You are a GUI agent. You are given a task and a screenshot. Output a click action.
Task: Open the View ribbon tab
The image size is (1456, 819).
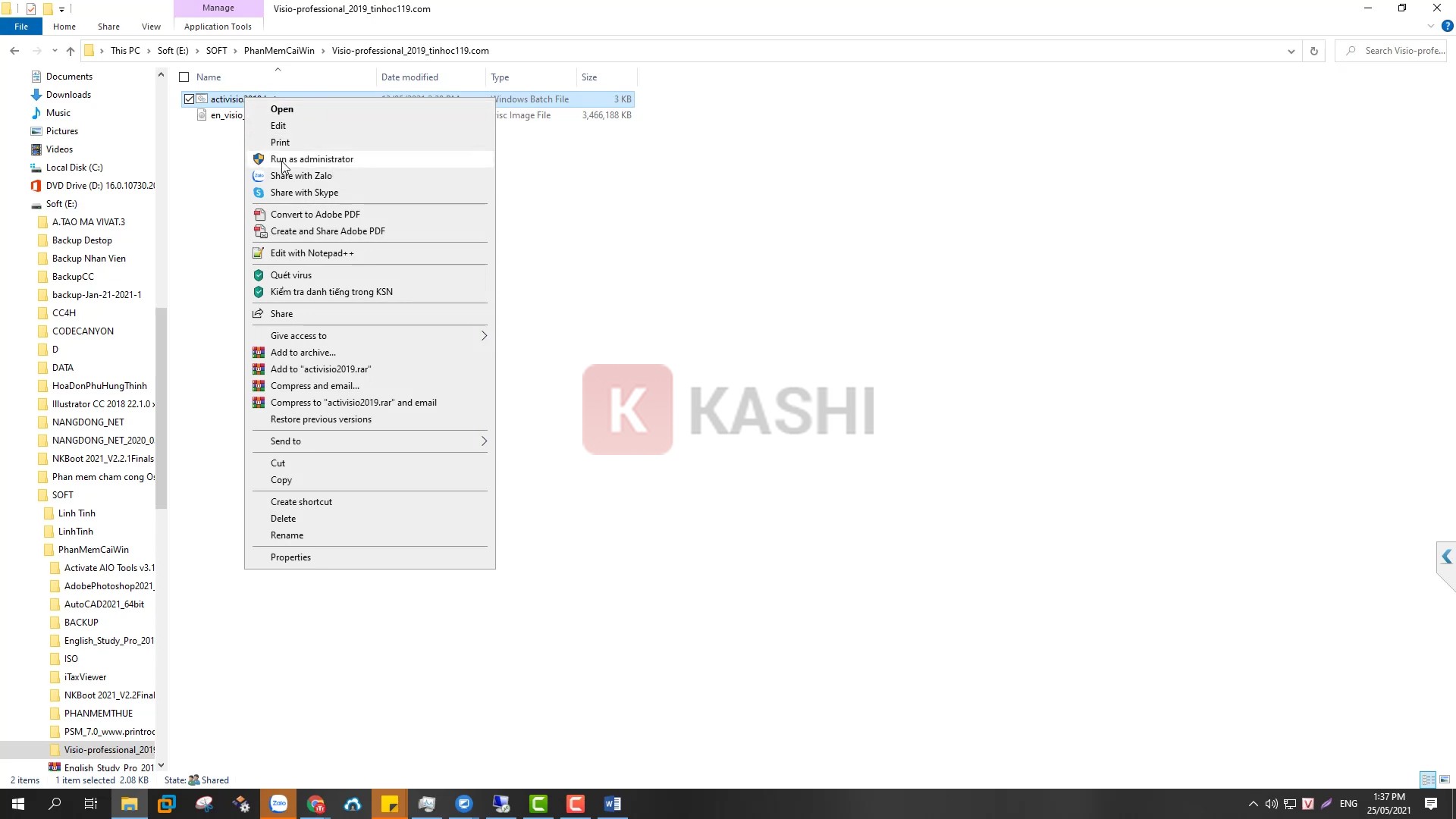(x=151, y=27)
